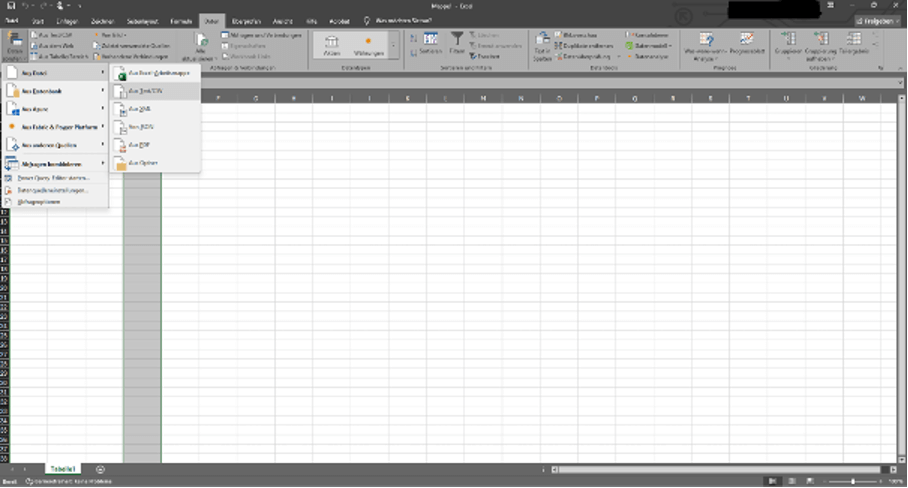Click Vorhandene Verbindungen ribbon button
The width and height of the screenshot is (908, 488).
click(131, 56)
